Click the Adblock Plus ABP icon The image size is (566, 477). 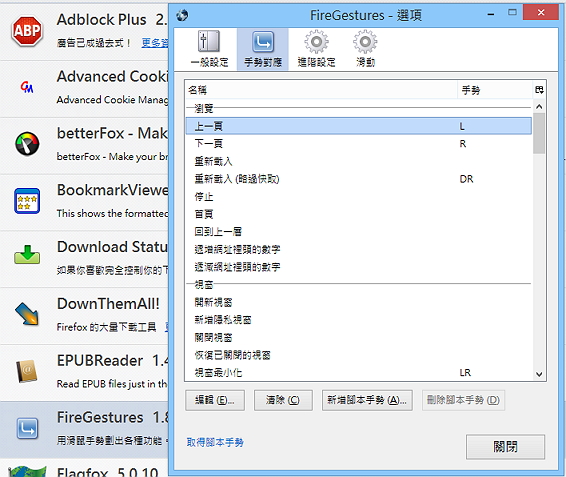(x=27, y=30)
